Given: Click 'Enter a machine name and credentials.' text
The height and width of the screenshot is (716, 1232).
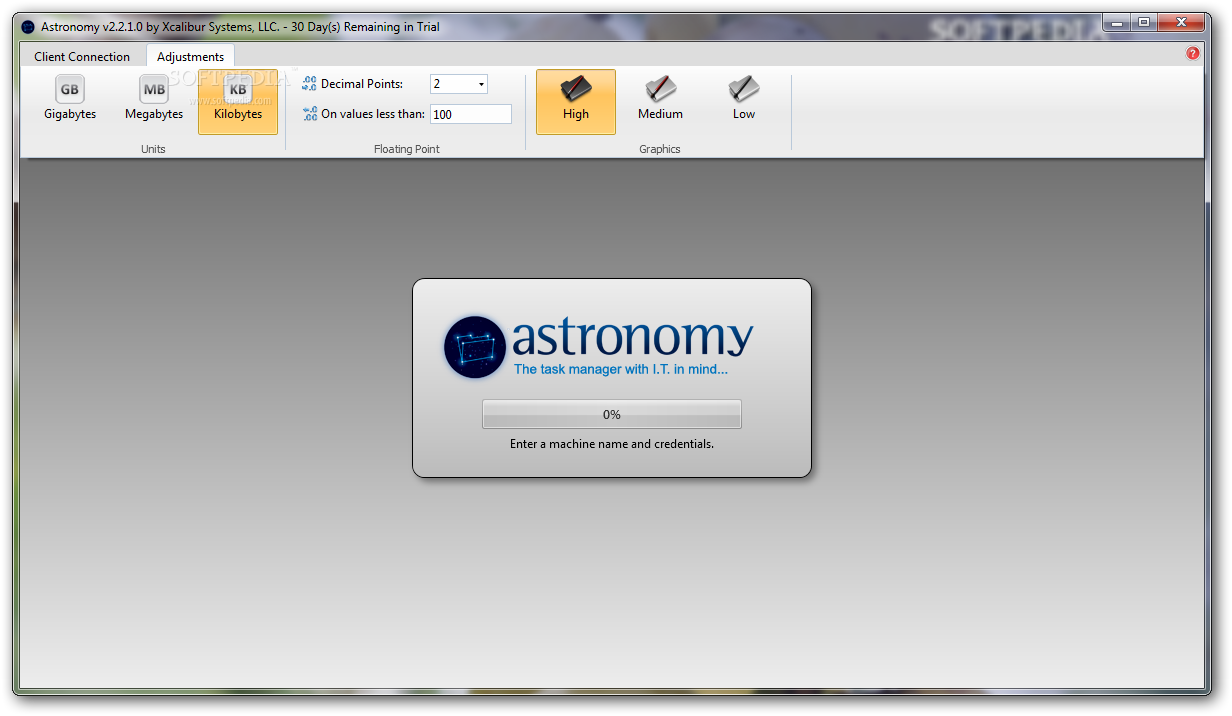Looking at the screenshot, I should click(x=612, y=444).
